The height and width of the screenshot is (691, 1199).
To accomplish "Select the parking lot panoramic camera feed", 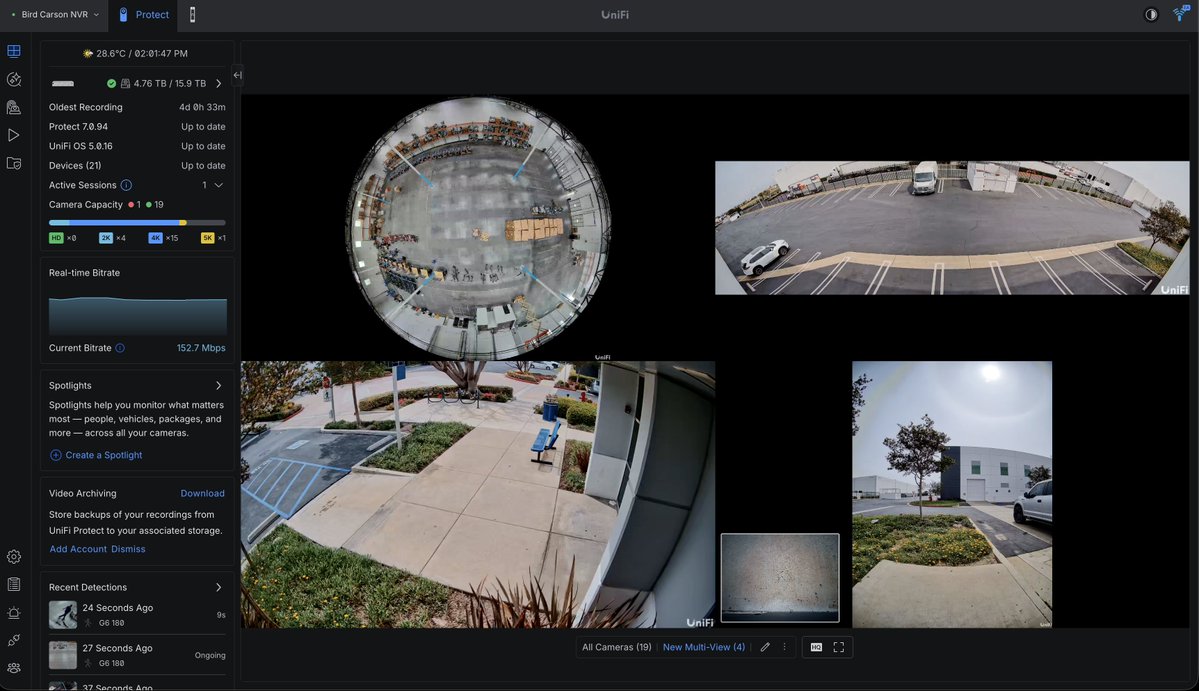I will 952,228.
